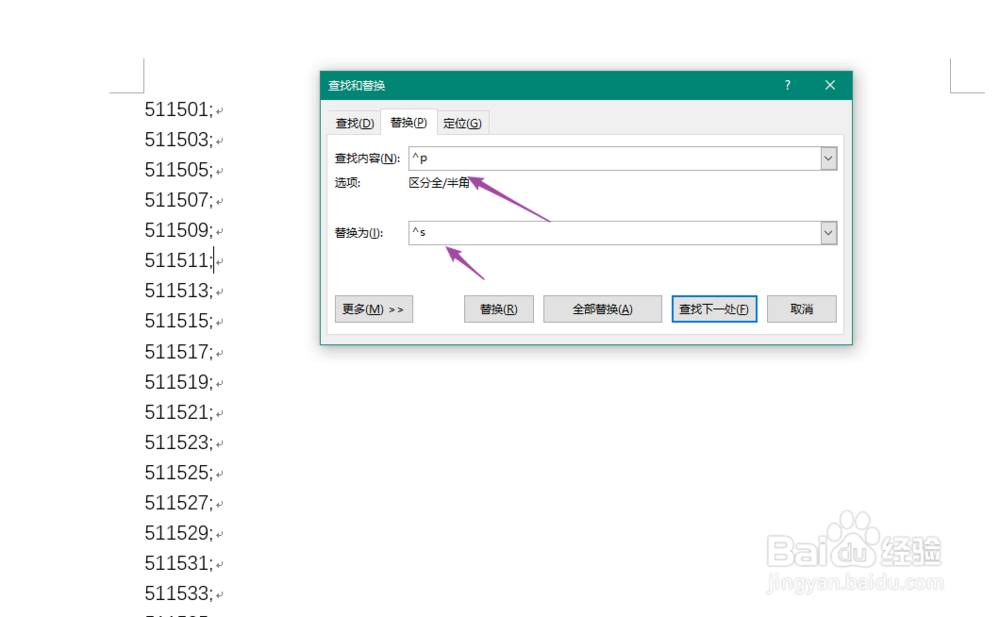Select the 替换(P) tab
This screenshot has width=1000, height=617.
click(409, 123)
